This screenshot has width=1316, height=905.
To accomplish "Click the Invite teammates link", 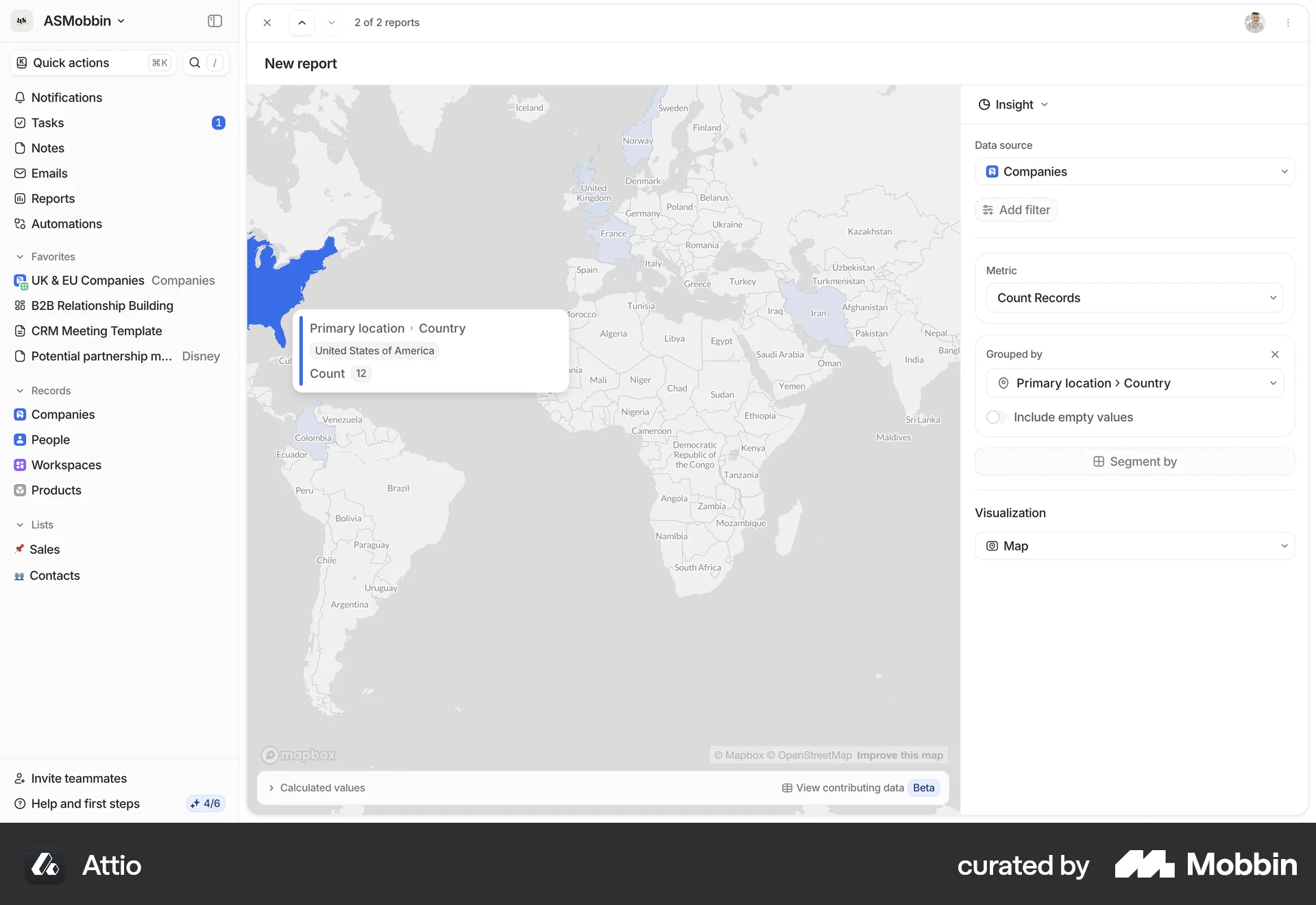I will click(78, 778).
